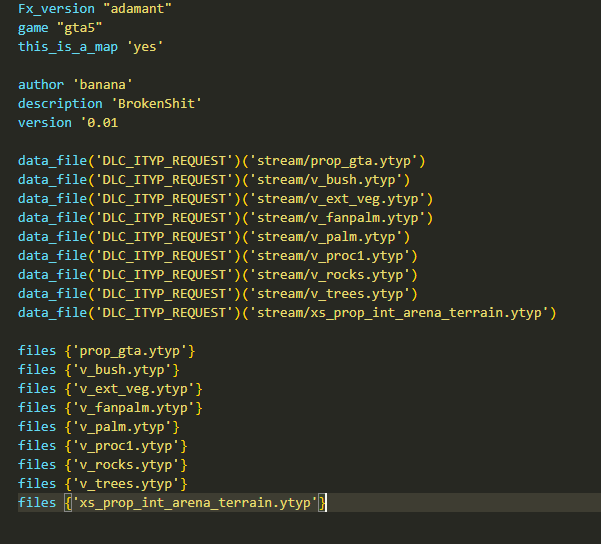Click the line game "gta5"
601x544 pixels.
coord(60,28)
